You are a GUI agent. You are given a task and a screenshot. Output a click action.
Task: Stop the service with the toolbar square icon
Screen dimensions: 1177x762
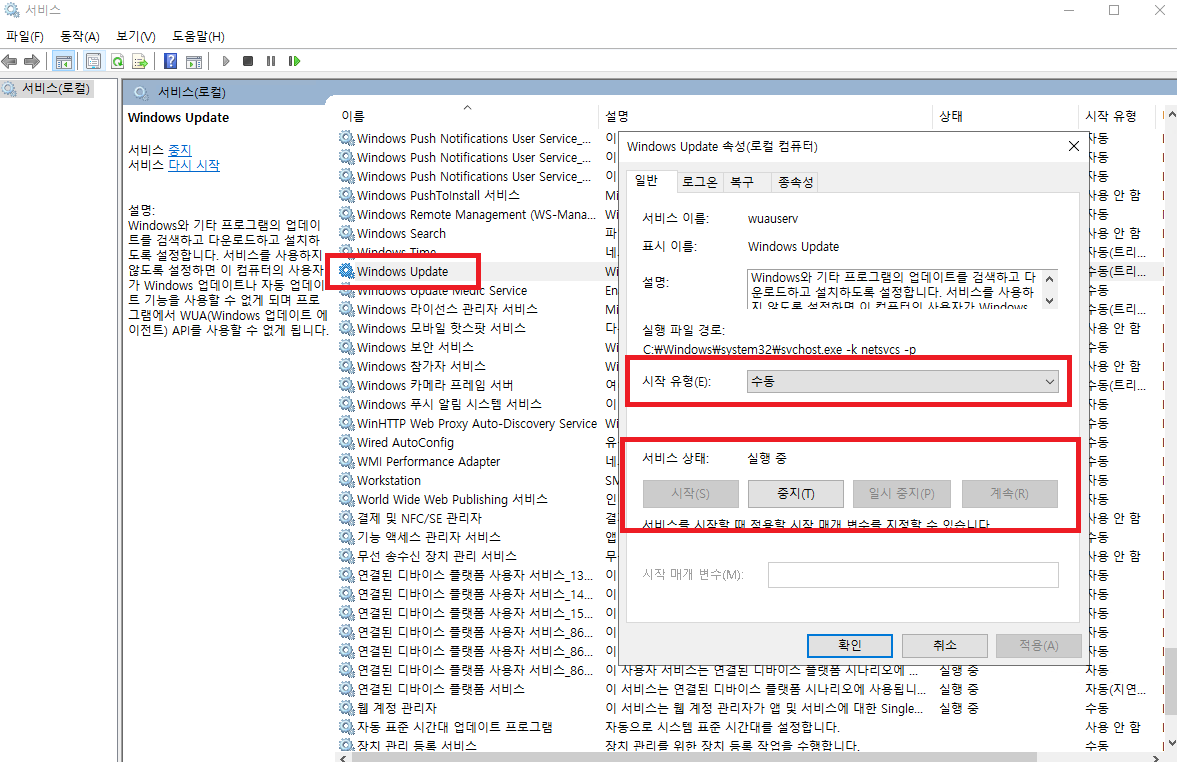pyautogui.click(x=248, y=62)
